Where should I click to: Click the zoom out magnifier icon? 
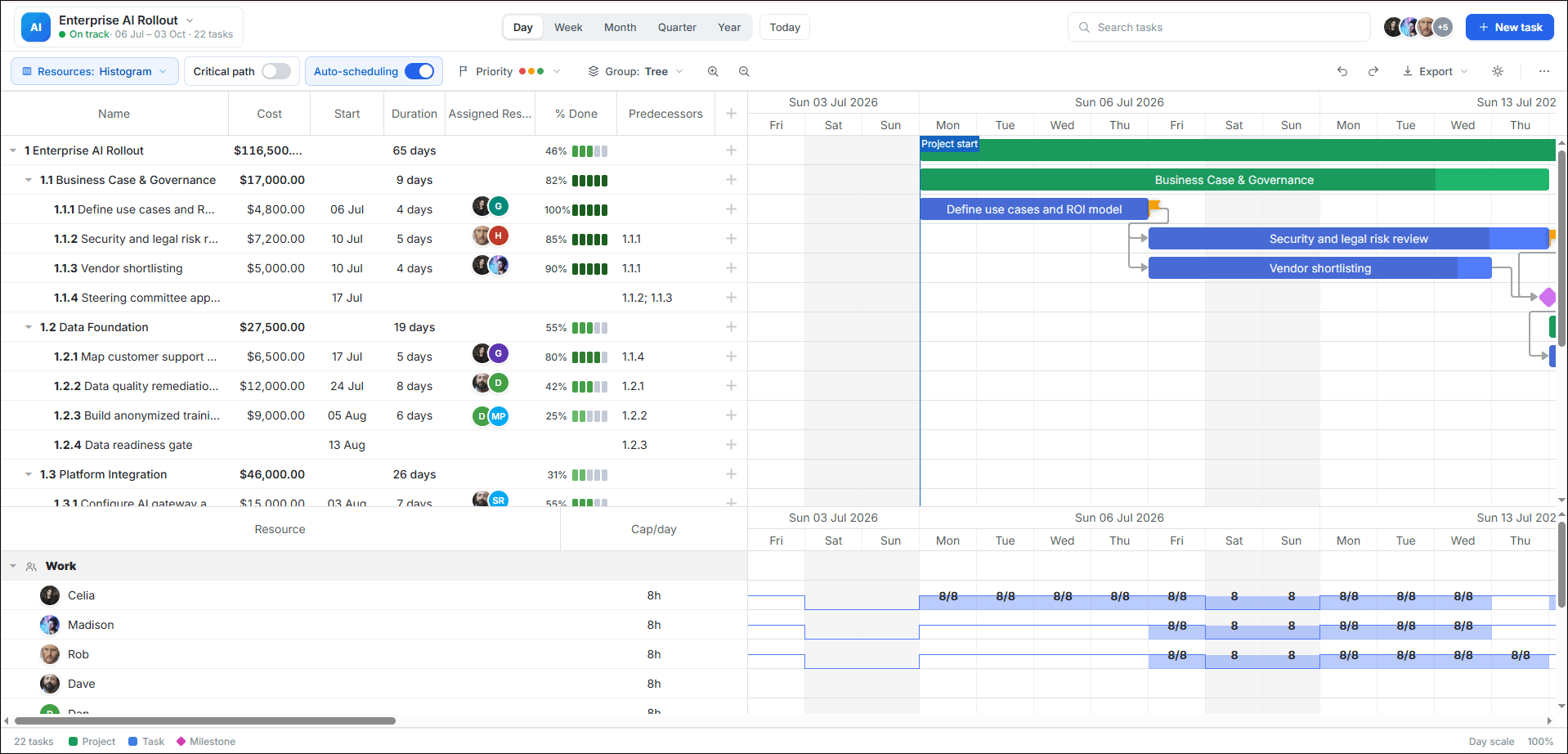pyautogui.click(x=744, y=71)
